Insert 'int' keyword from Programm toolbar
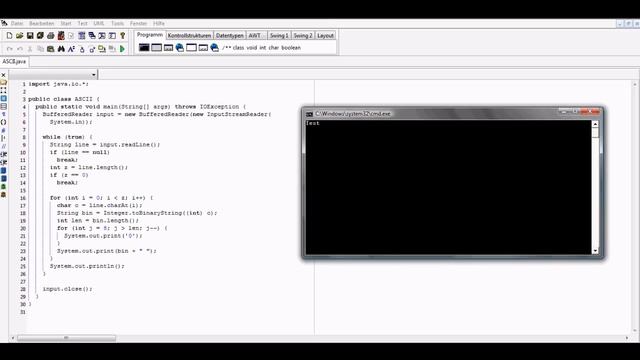The image size is (640, 360). click(263, 48)
